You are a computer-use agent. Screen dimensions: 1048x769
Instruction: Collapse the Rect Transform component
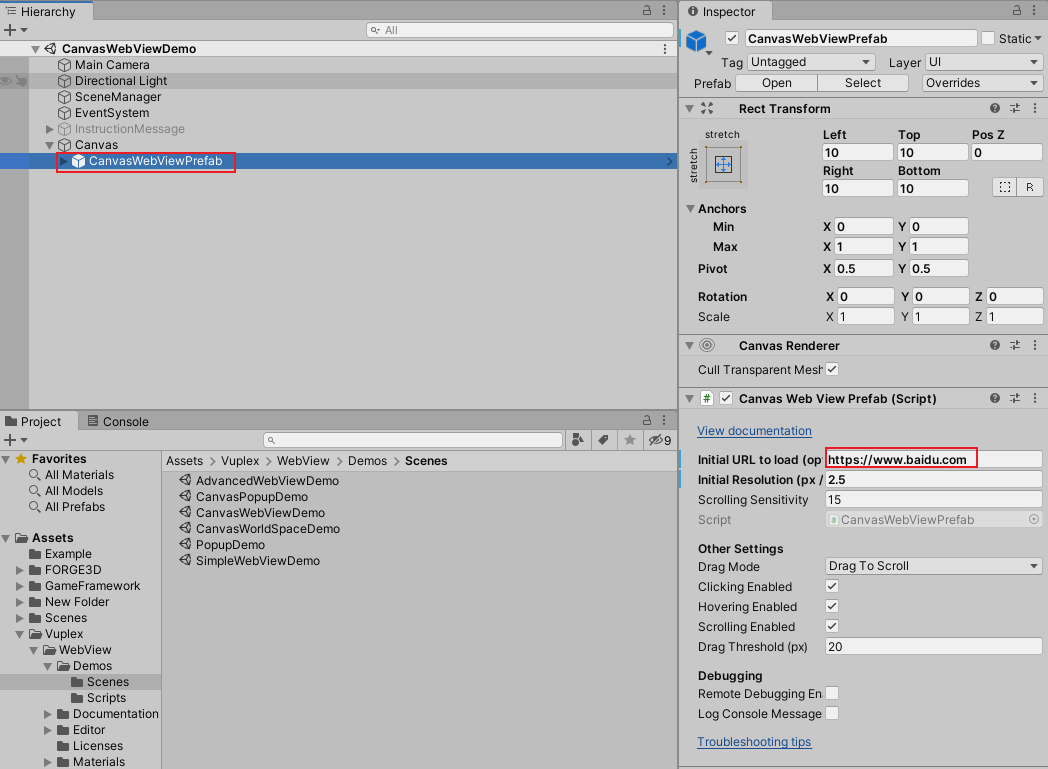[x=689, y=108]
